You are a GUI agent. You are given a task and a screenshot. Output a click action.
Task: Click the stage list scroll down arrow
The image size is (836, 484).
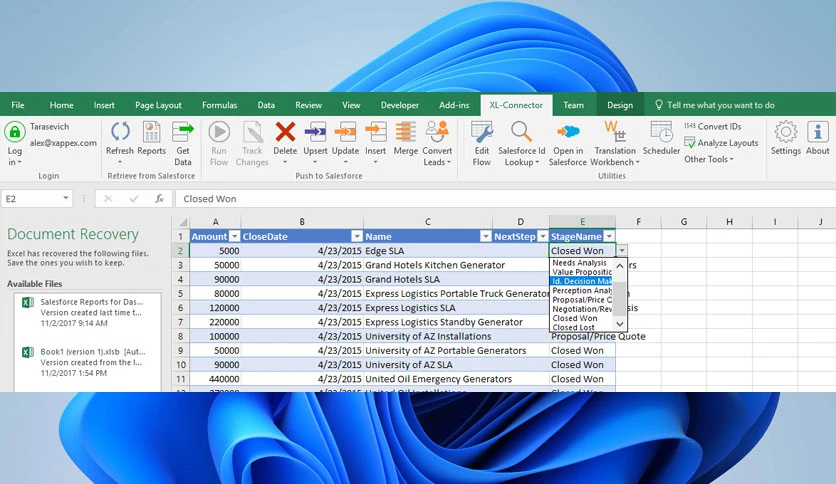(x=620, y=324)
